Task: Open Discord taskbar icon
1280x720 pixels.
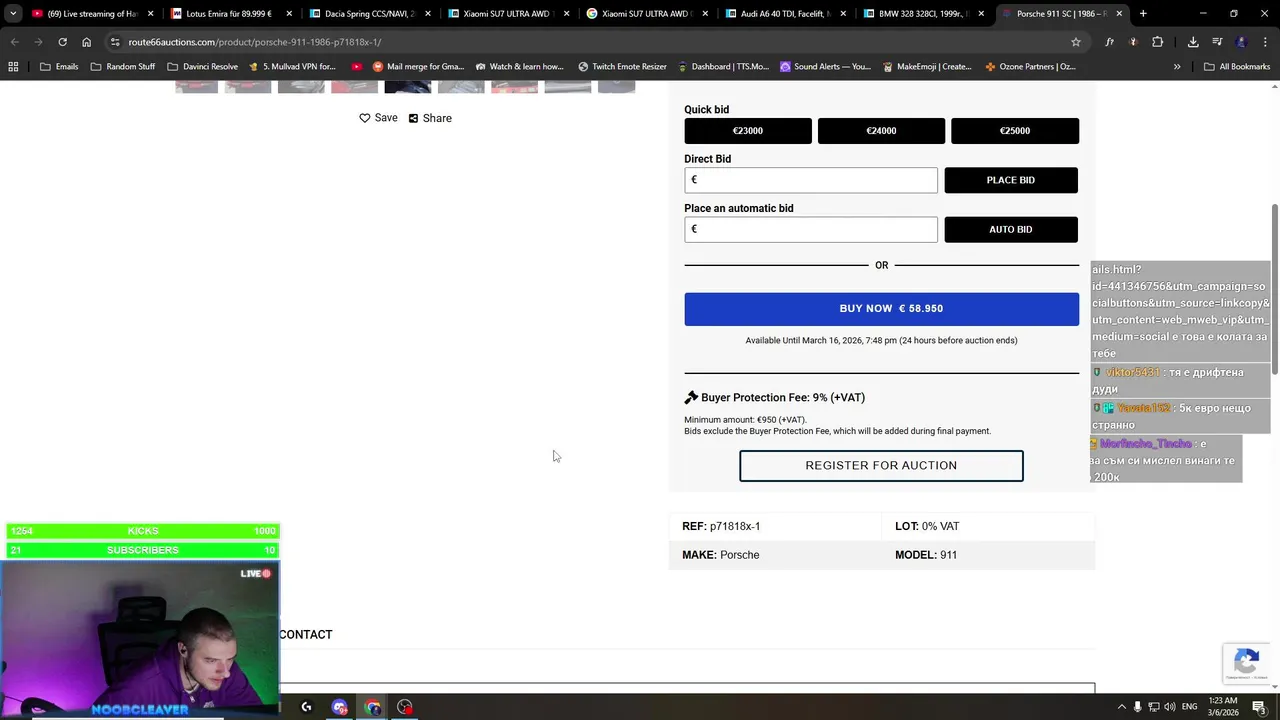Action: pos(339,707)
